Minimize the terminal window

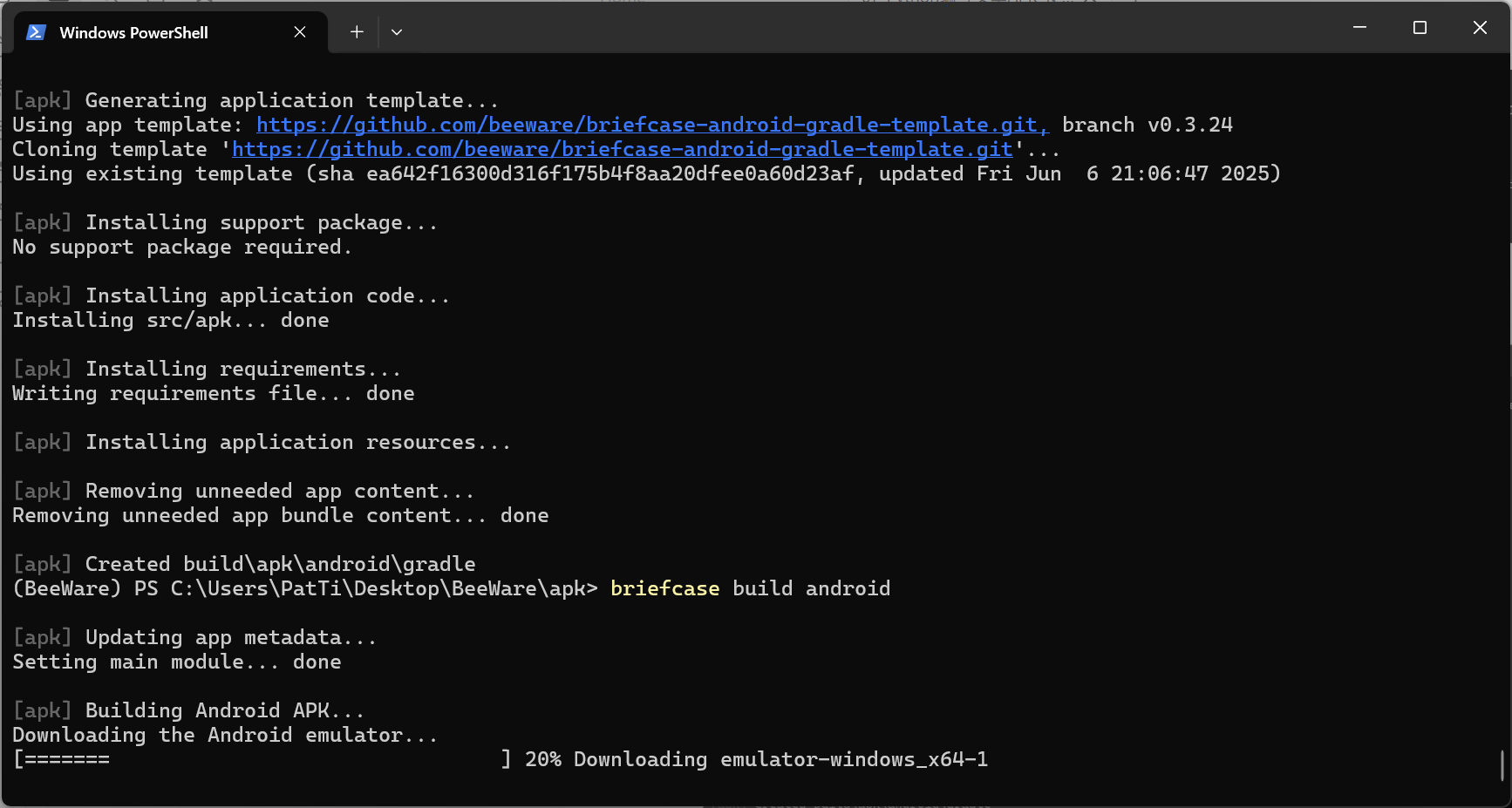click(1359, 28)
